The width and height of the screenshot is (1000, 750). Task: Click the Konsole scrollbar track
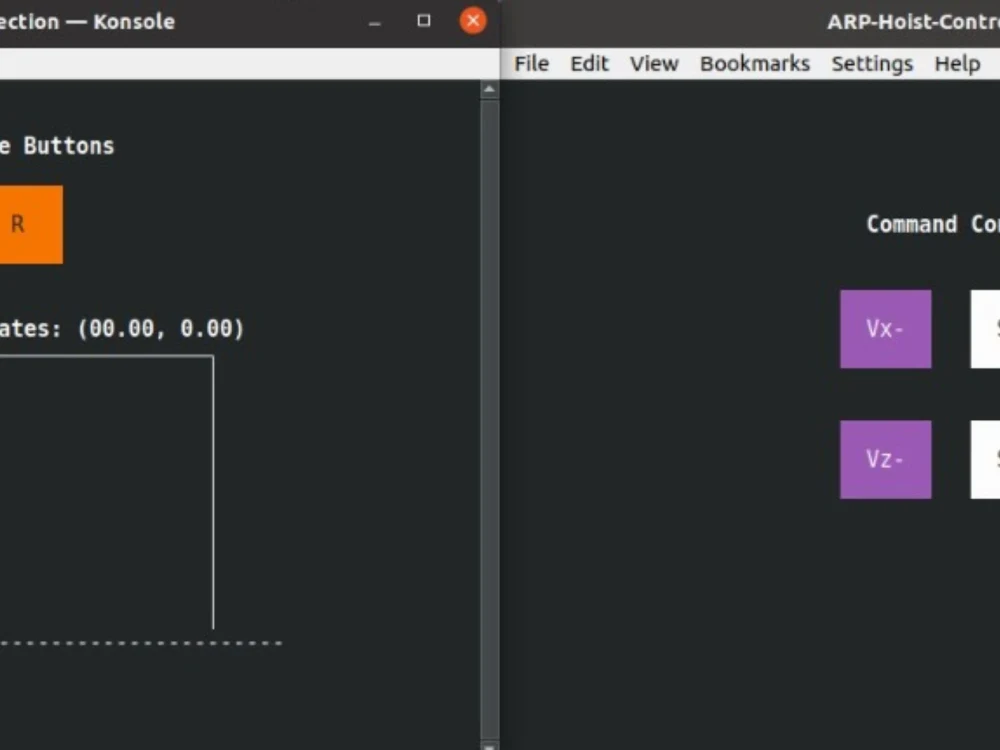tap(489, 400)
